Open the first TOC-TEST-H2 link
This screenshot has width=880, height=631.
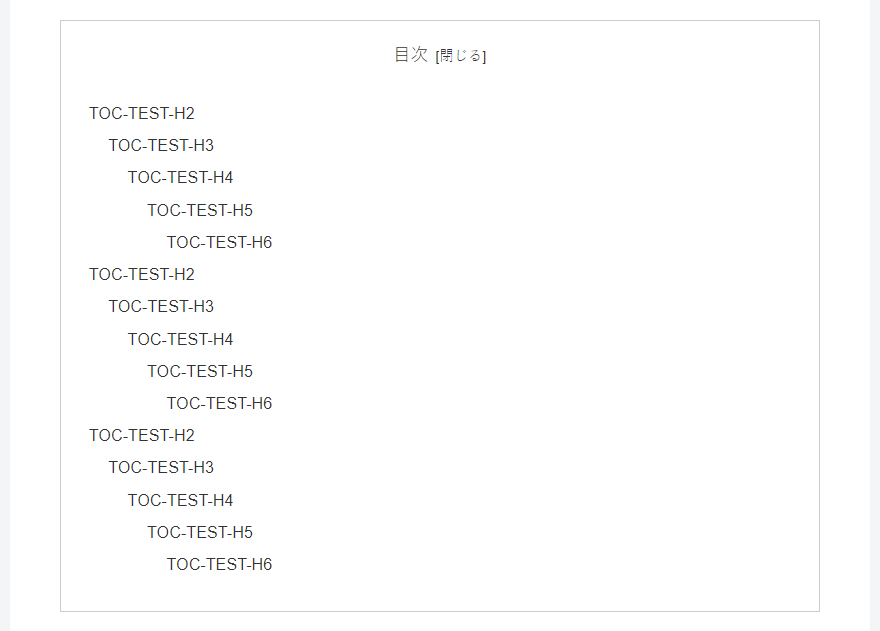pyautogui.click(x=142, y=113)
